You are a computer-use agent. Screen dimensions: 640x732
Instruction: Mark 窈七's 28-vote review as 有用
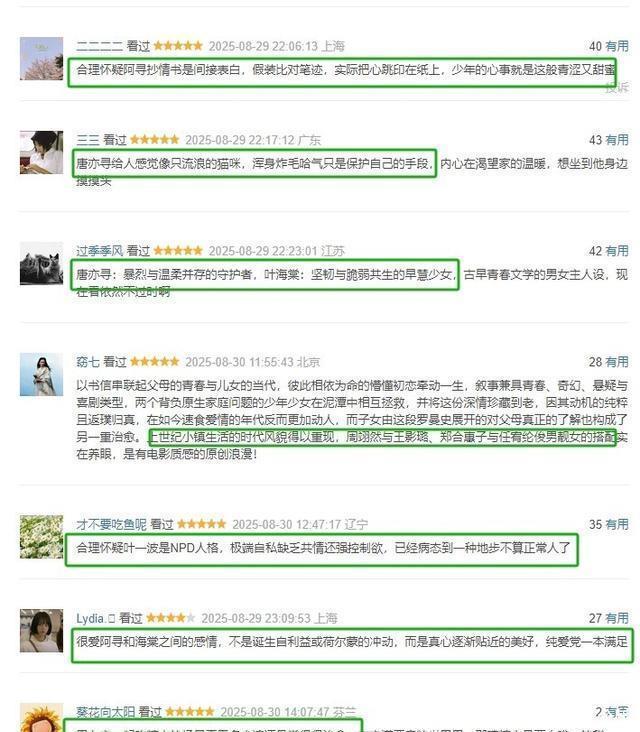coord(617,362)
